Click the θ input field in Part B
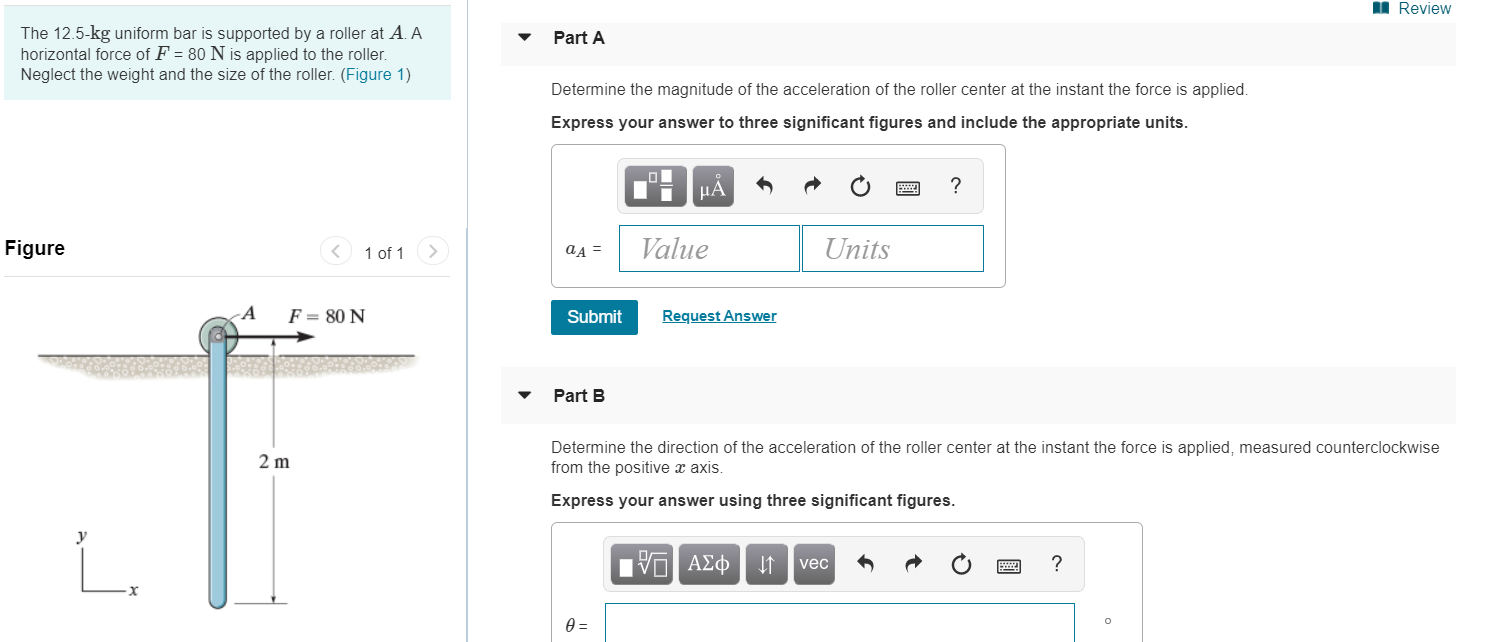Screen dimensions: 1487x642 840,622
